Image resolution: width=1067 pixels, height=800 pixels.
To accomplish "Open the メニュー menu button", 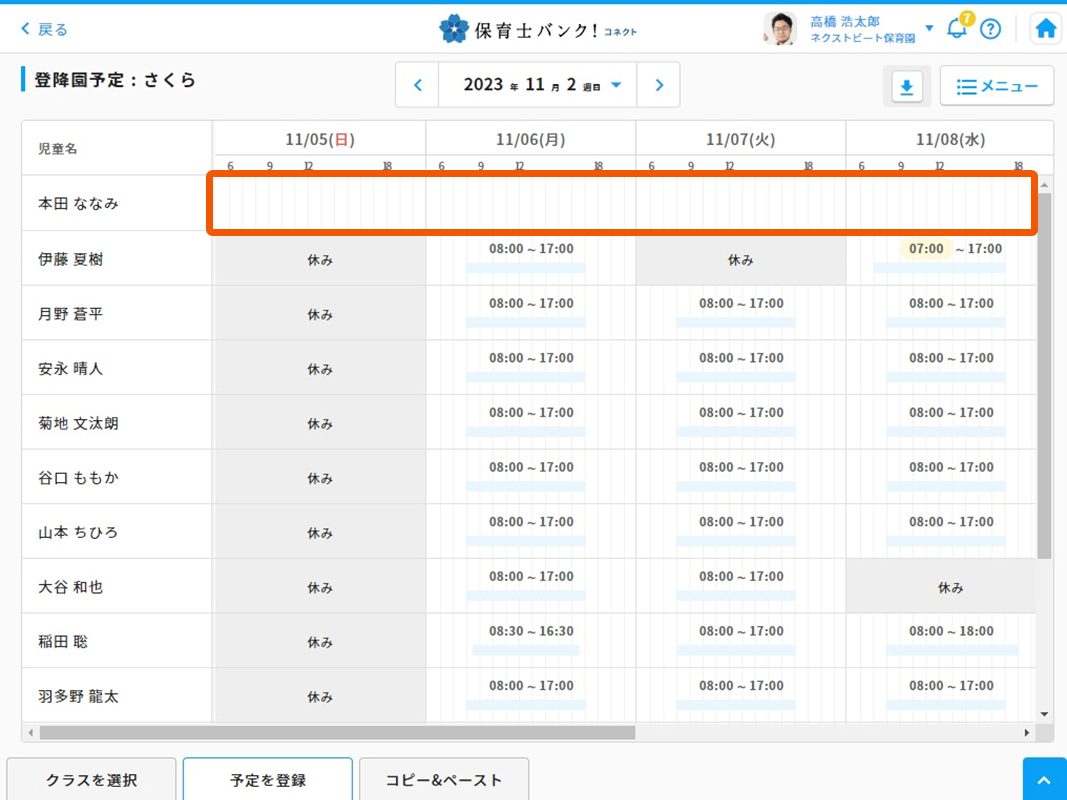I will tap(996, 87).
